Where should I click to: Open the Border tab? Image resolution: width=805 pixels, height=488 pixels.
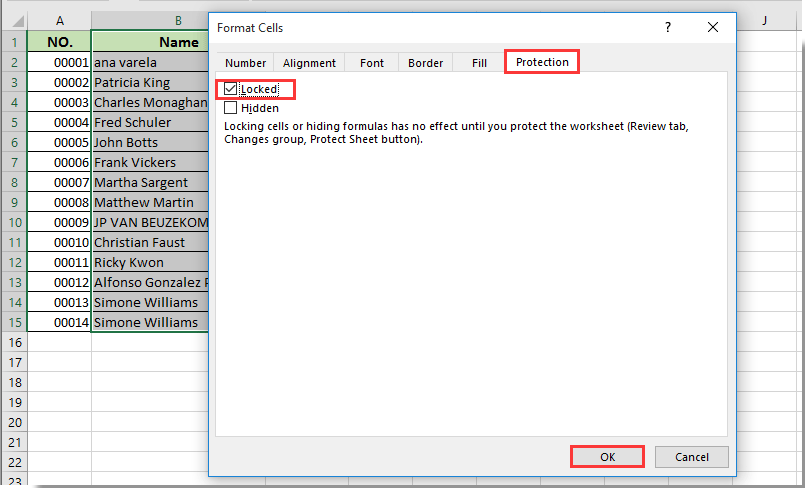click(425, 63)
